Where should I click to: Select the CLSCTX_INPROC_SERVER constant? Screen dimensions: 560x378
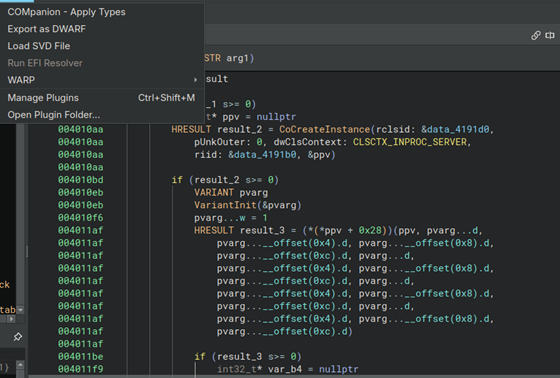click(x=410, y=142)
